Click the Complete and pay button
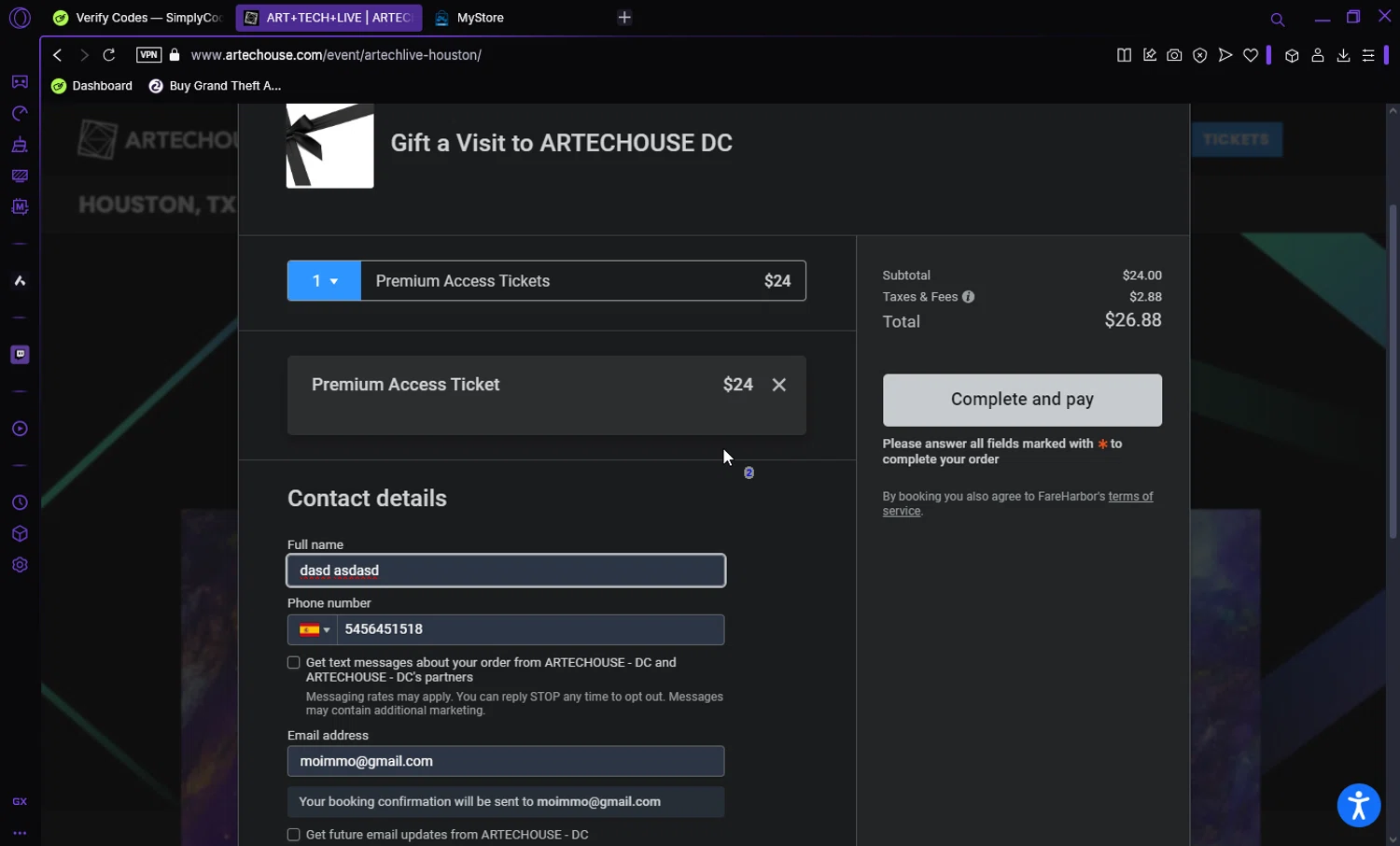Image resolution: width=1400 pixels, height=846 pixels. coord(1022,400)
